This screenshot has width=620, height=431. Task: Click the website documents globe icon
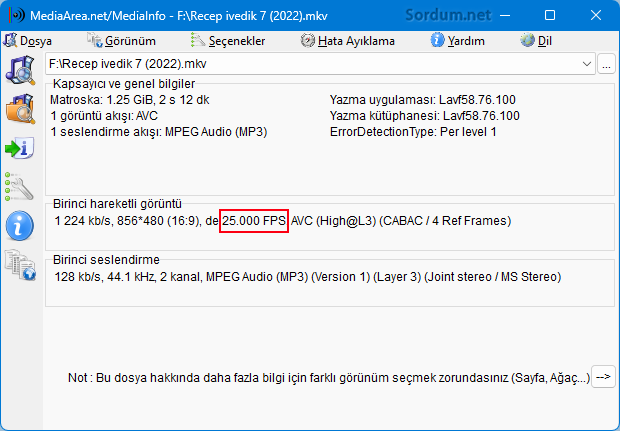point(20,265)
